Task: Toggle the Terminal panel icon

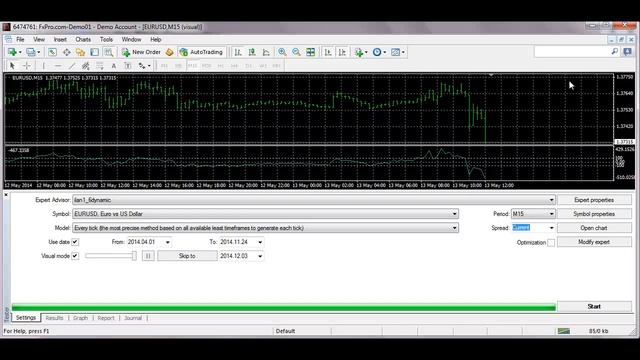Action: (94, 52)
